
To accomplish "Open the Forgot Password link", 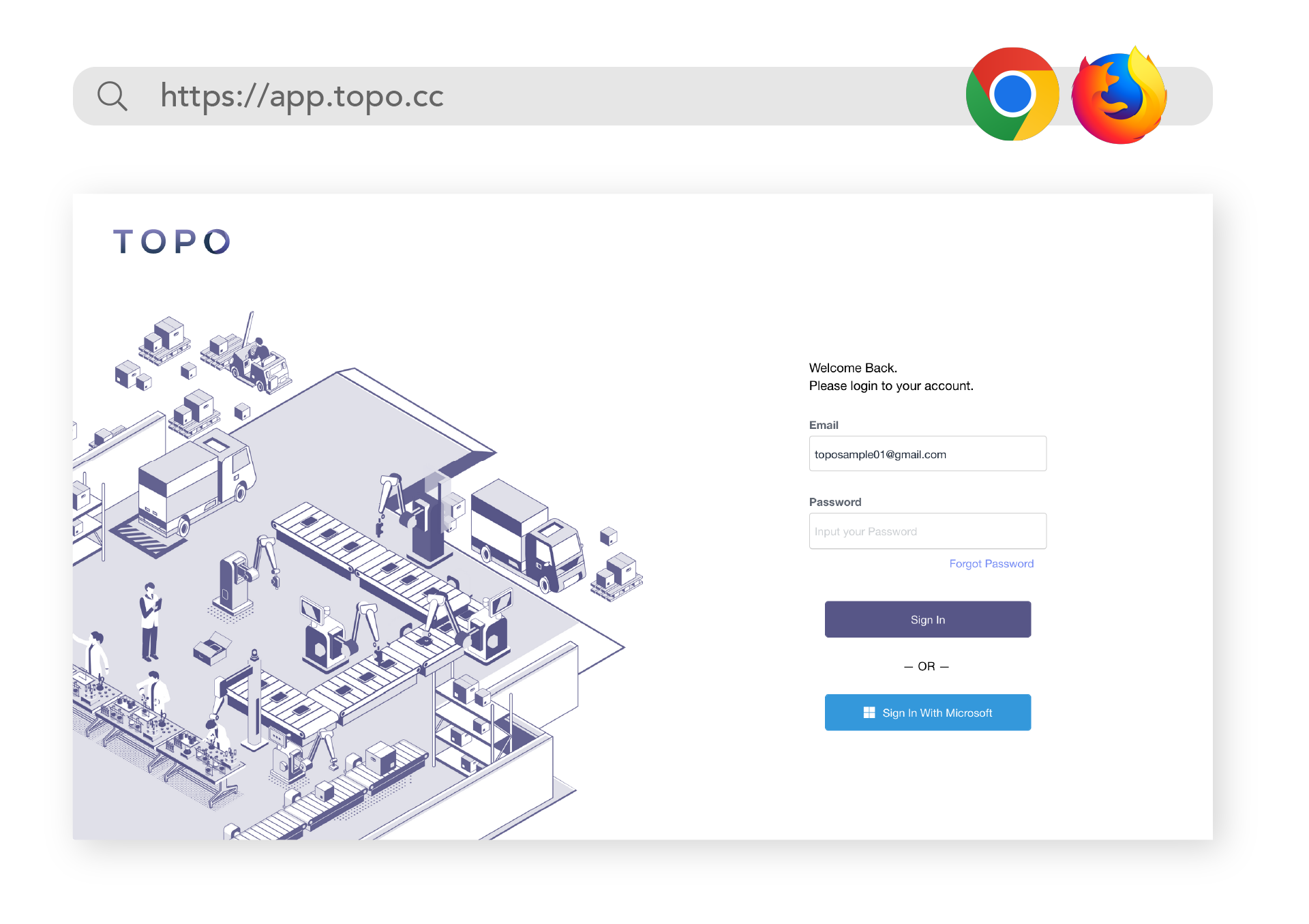I will click(x=991, y=563).
